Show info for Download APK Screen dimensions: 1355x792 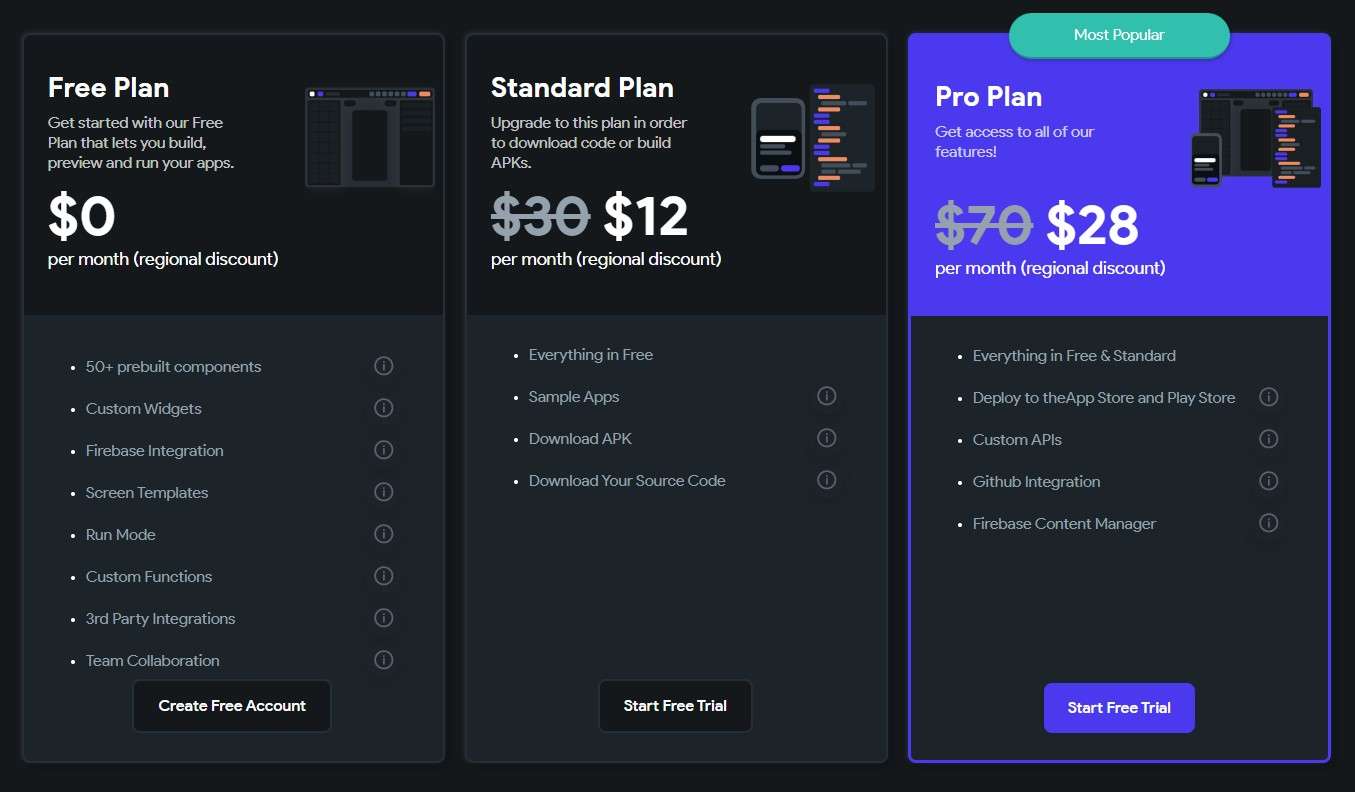[826, 438]
